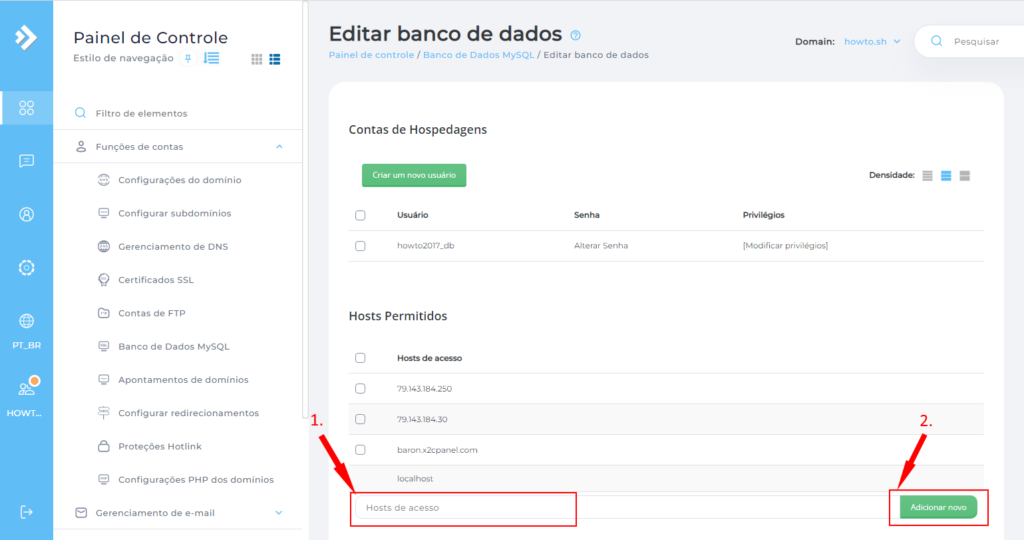
Task: Open Certificados SSL in the sidebar
Action: pyautogui.click(x=155, y=279)
